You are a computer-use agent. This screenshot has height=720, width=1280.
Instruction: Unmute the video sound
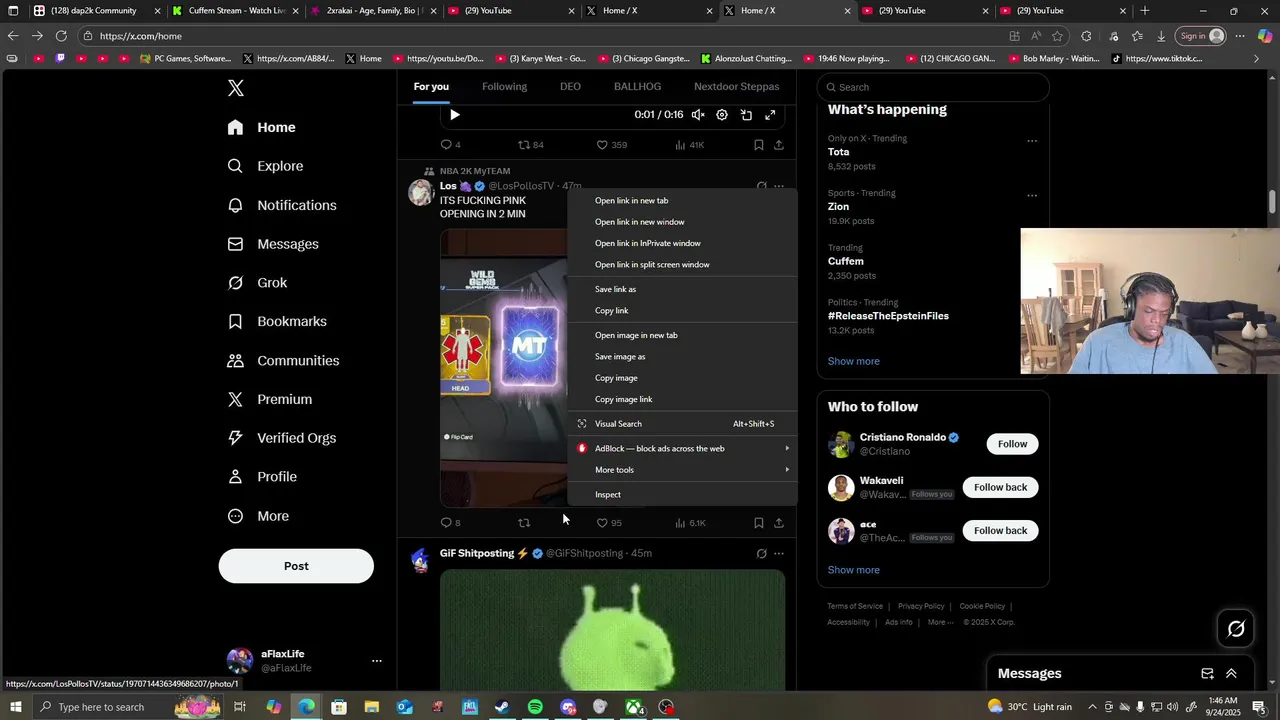(698, 115)
